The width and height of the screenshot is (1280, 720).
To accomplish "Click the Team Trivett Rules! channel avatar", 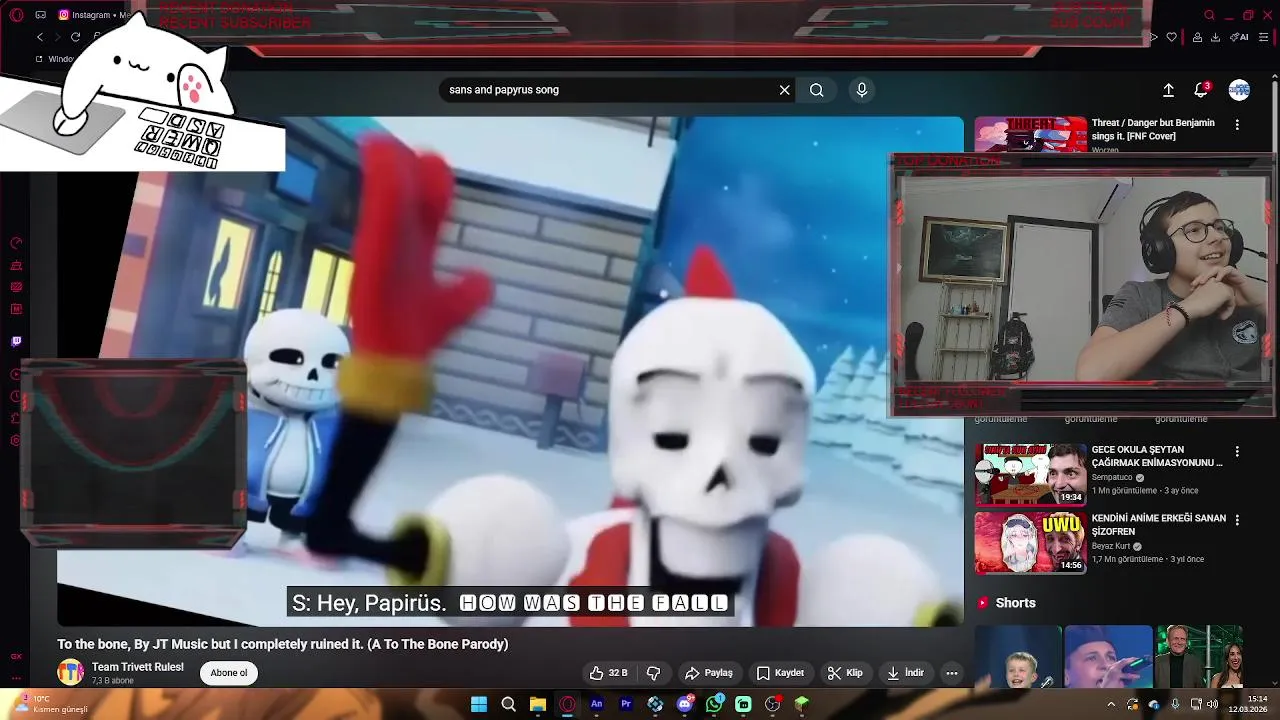I will point(70,673).
